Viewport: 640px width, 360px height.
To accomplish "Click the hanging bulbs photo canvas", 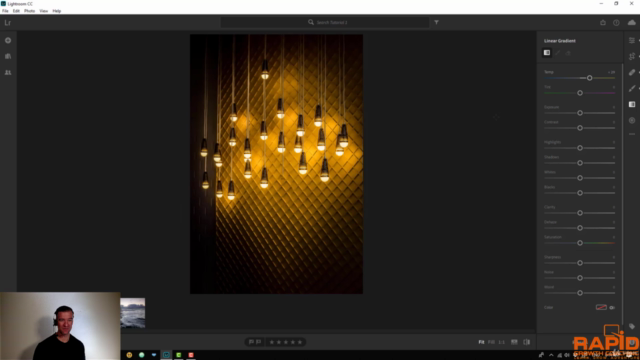I will tap(276, 164).
